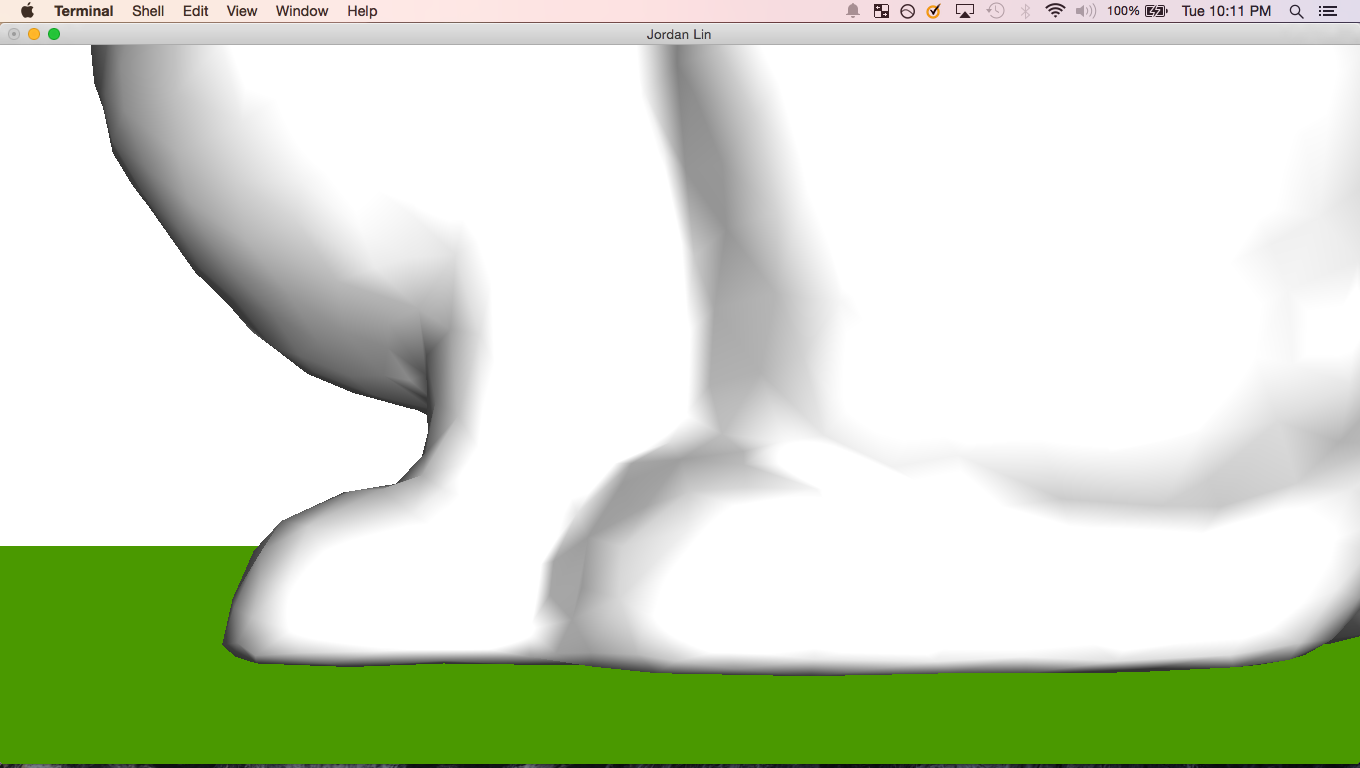The image size is (1360, 768).
Task: Open the Time Machine menu icon
Action: [995, 11]
